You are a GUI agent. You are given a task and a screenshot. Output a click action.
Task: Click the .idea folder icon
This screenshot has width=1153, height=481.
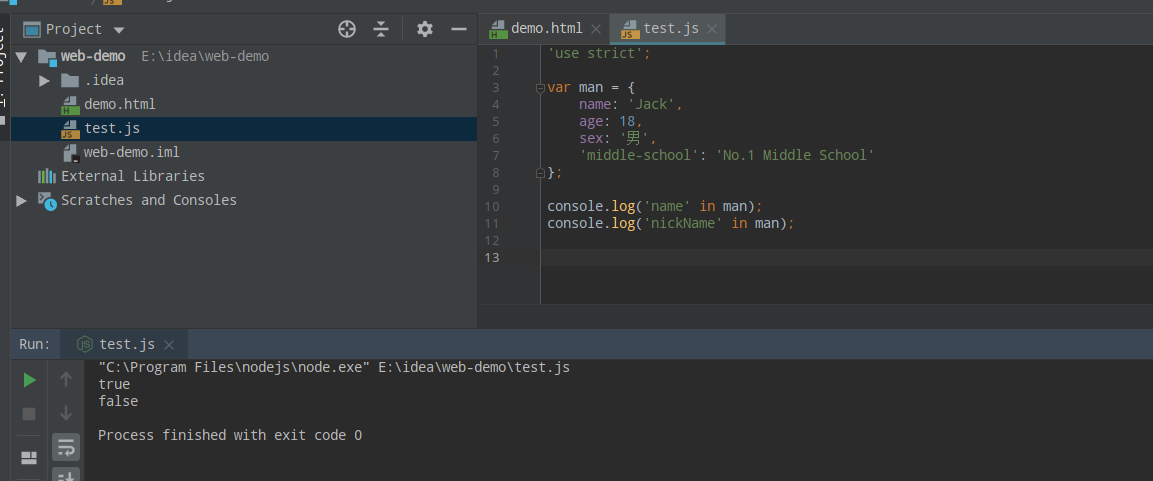[70, 80]
